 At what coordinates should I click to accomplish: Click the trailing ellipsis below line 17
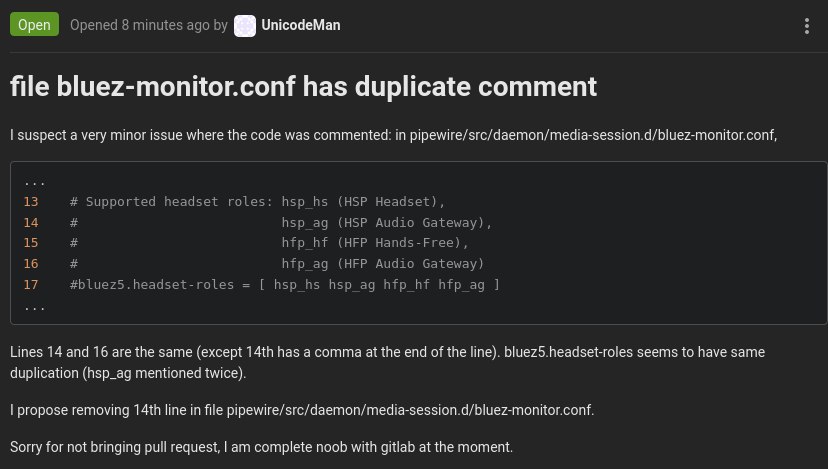35,307
